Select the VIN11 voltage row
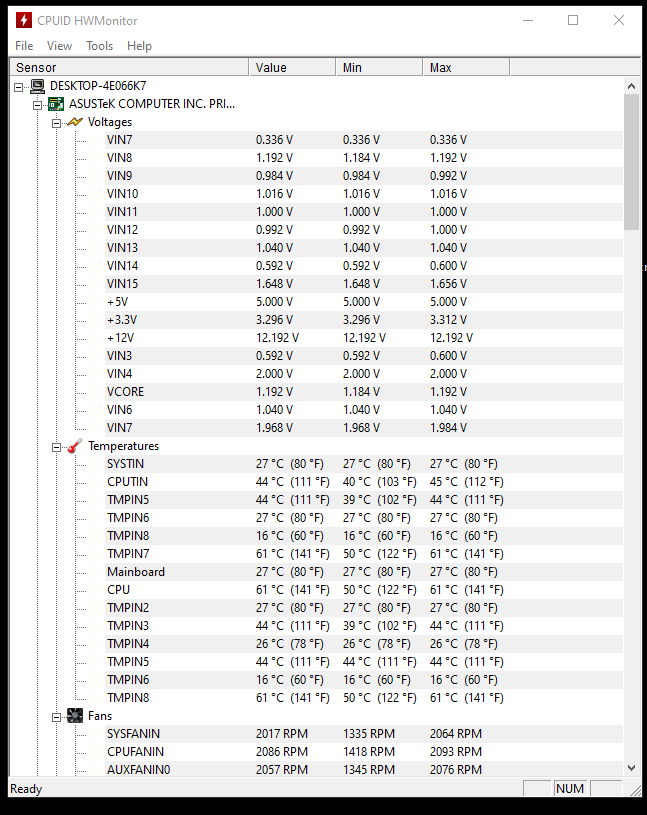 (x=363, y=212)
